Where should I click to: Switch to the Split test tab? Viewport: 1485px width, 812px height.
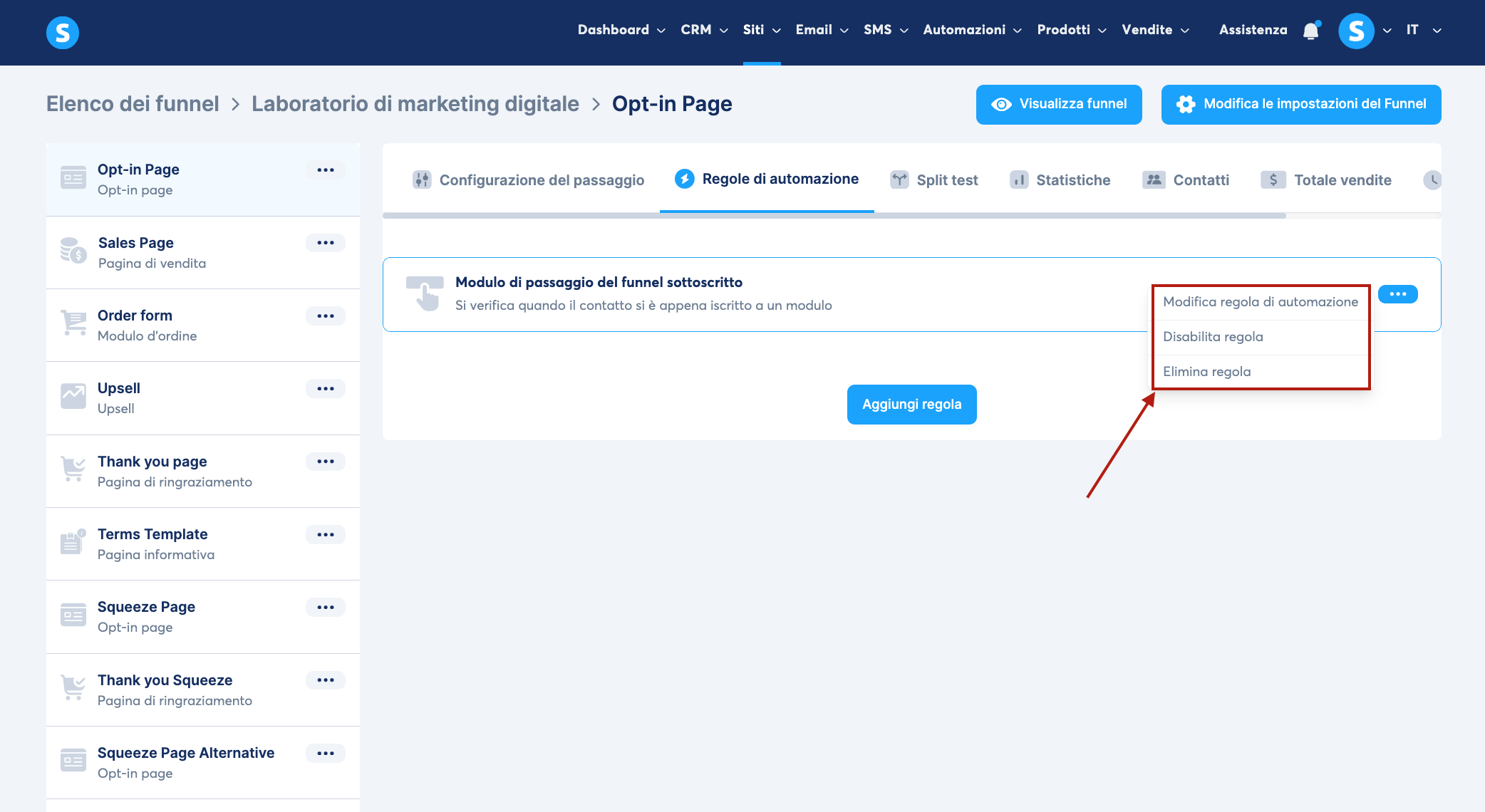[934, 180]
